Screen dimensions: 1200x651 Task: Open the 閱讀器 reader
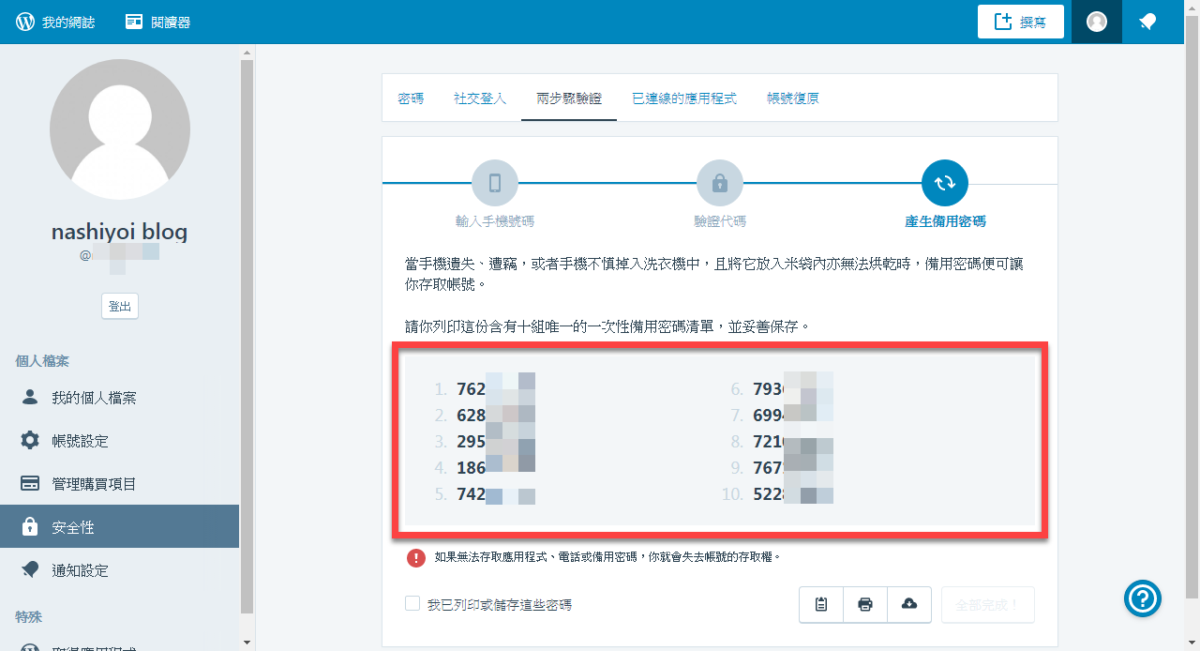point(158,22)
